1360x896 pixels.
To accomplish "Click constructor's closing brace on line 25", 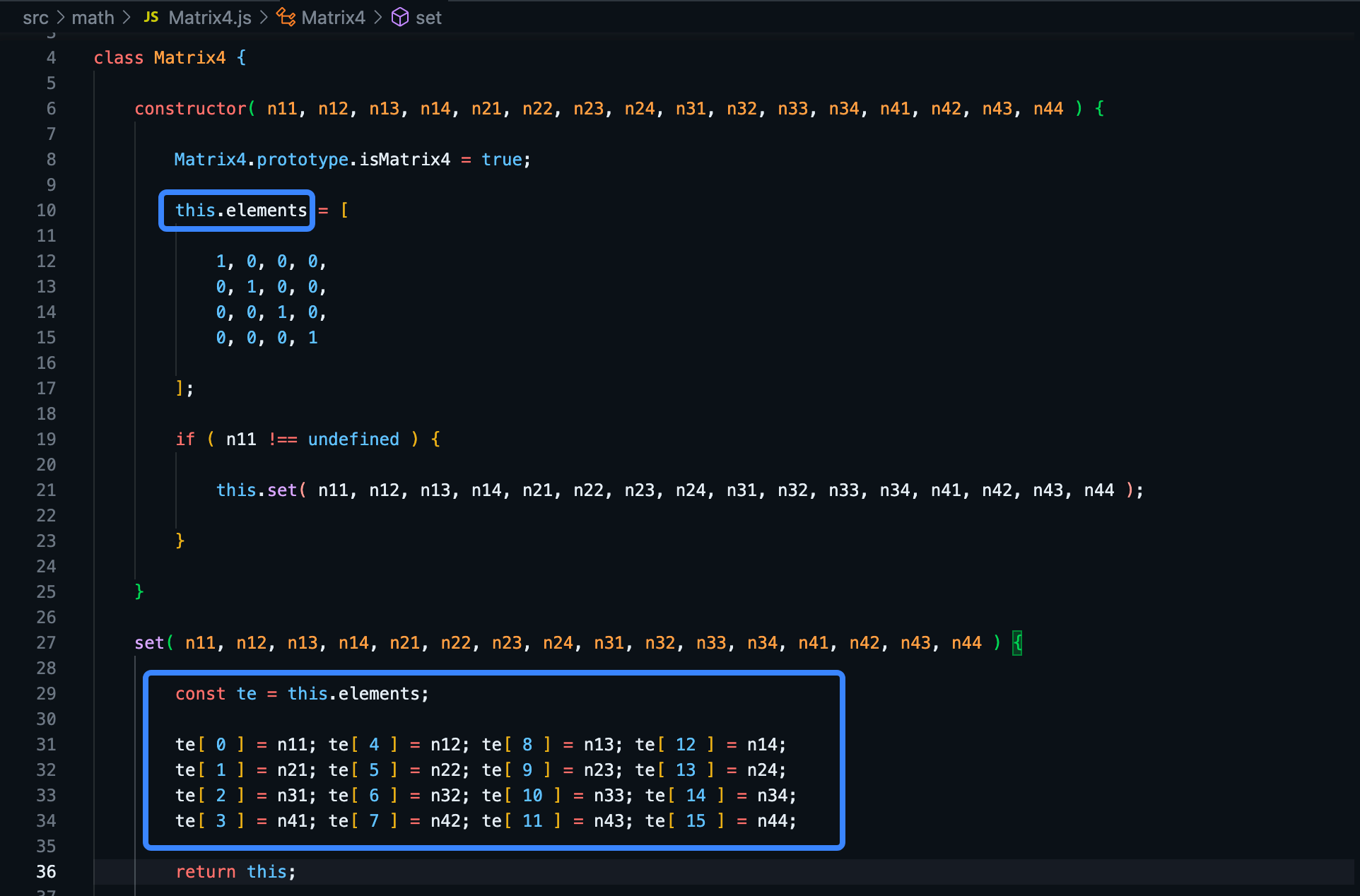I will [x=139, y=592].
